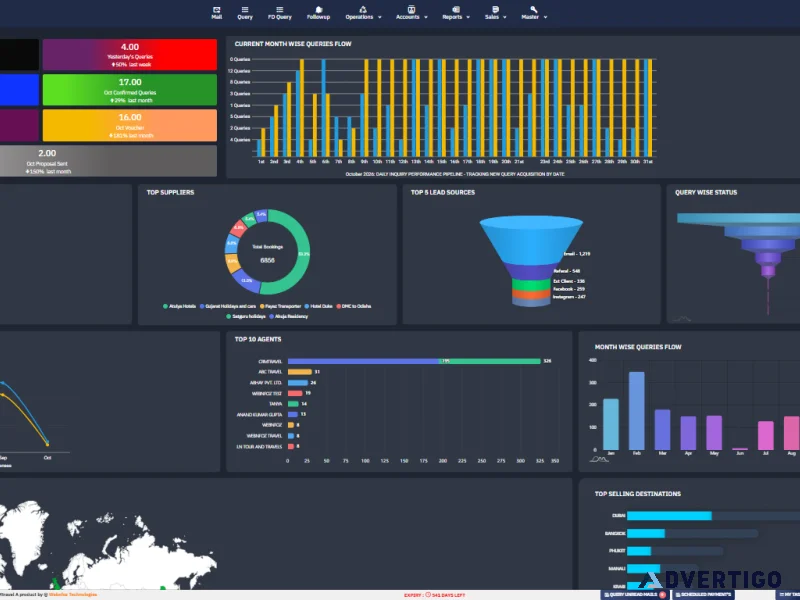Click Total Bookings 6856 center text
This screenshot has height=600, width=800.
[267, 254]
